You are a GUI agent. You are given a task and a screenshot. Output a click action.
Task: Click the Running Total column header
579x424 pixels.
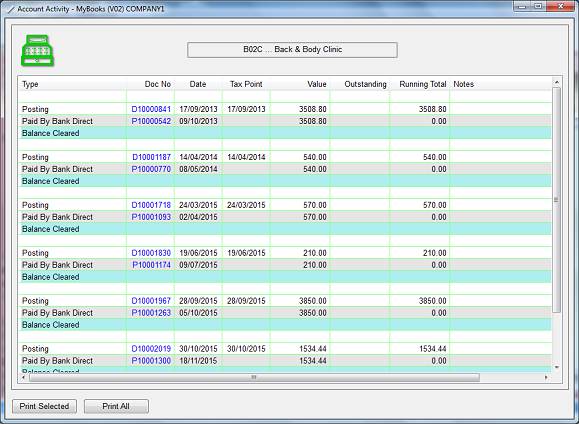tap(419, 84)
